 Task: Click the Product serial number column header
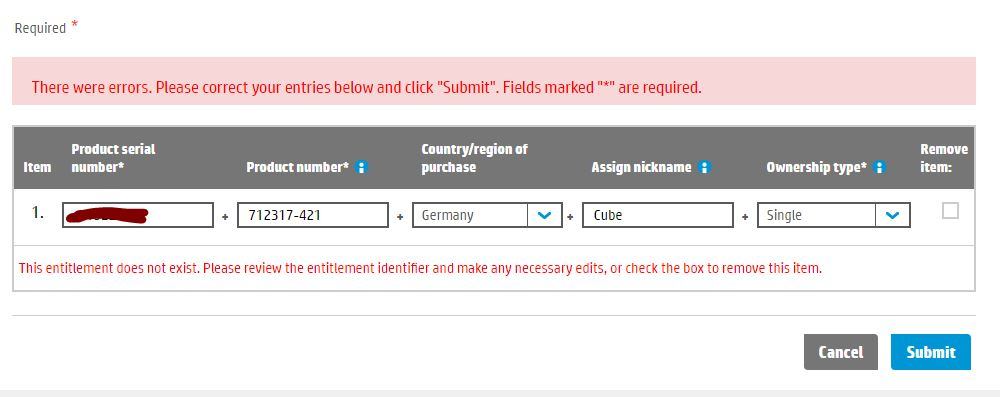pyautogui.click(x=114, y=158)
